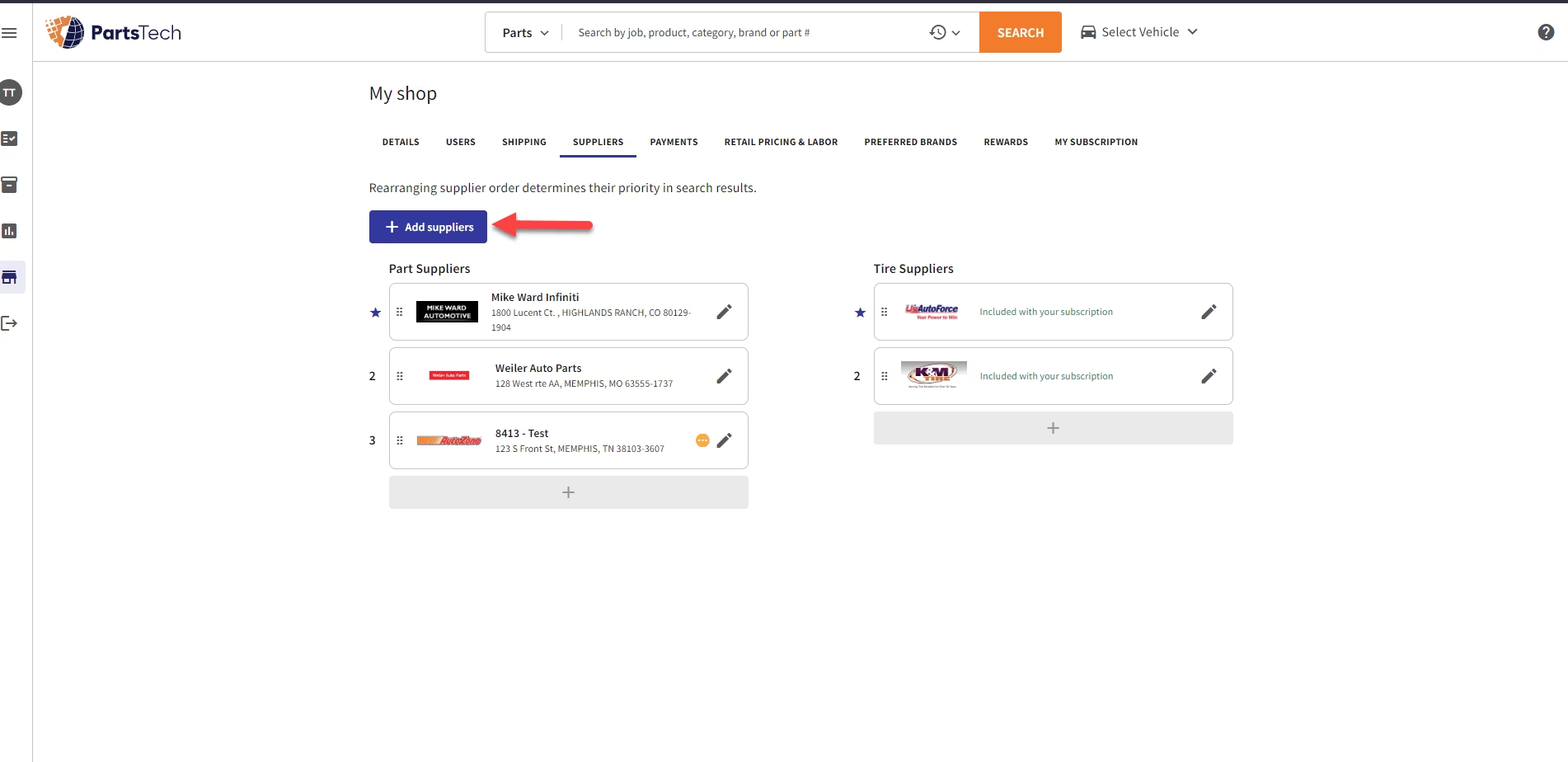Open the PREFERRED BRANDS tab

tap(910, 142)
